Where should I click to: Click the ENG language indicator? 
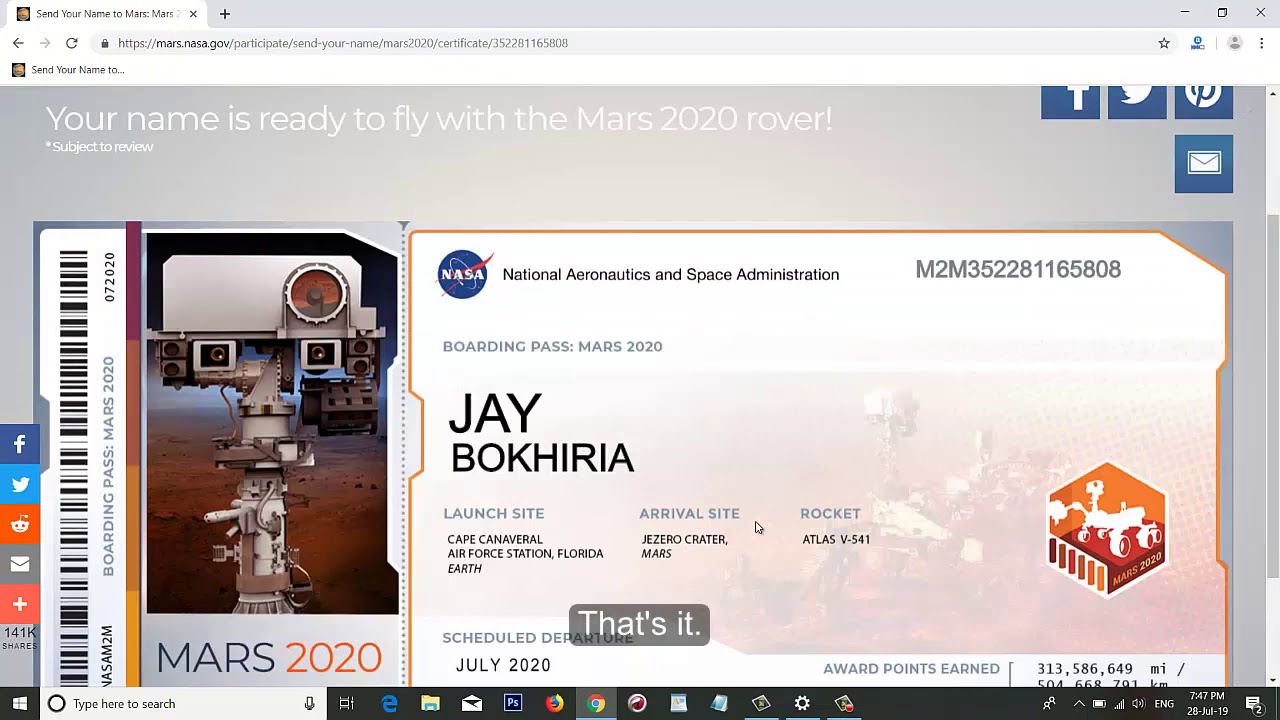click(x=1164, y=704)
